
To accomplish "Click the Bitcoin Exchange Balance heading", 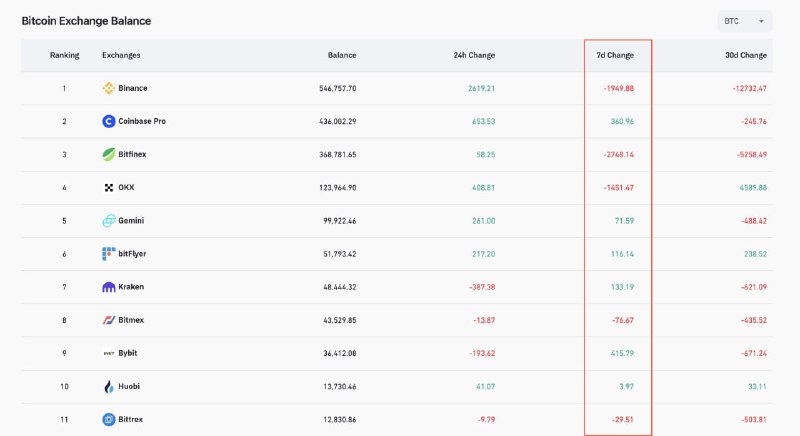I will [86, 21].
